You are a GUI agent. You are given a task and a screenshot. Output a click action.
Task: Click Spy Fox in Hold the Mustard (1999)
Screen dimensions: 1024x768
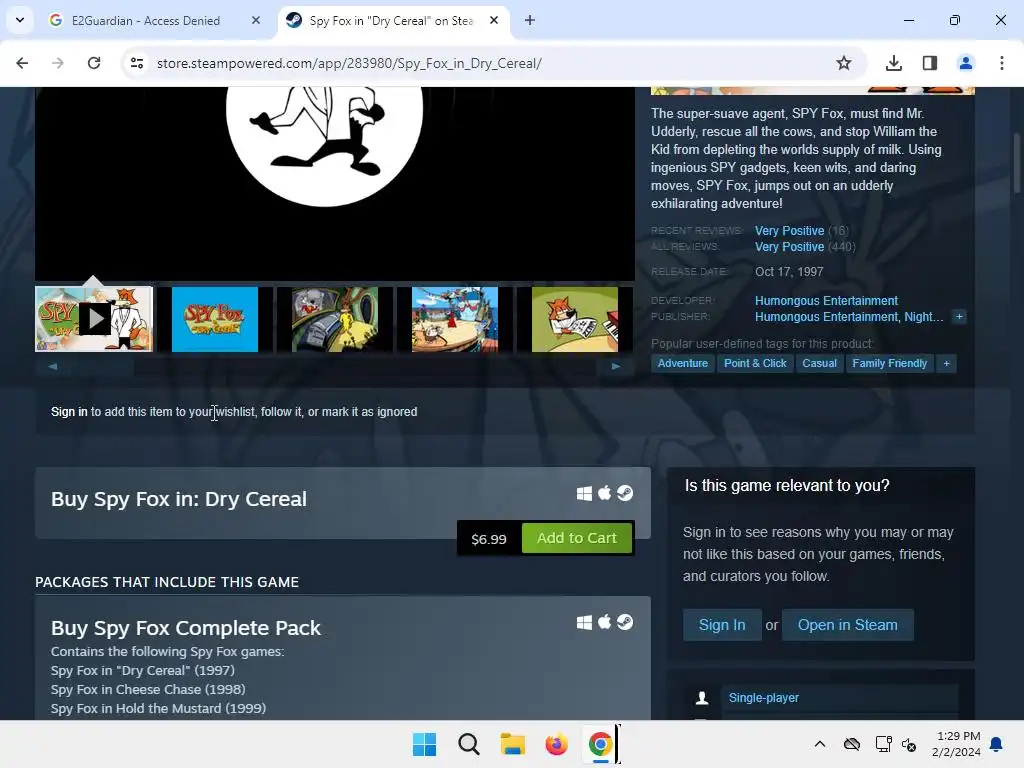[x=159, y=709]
